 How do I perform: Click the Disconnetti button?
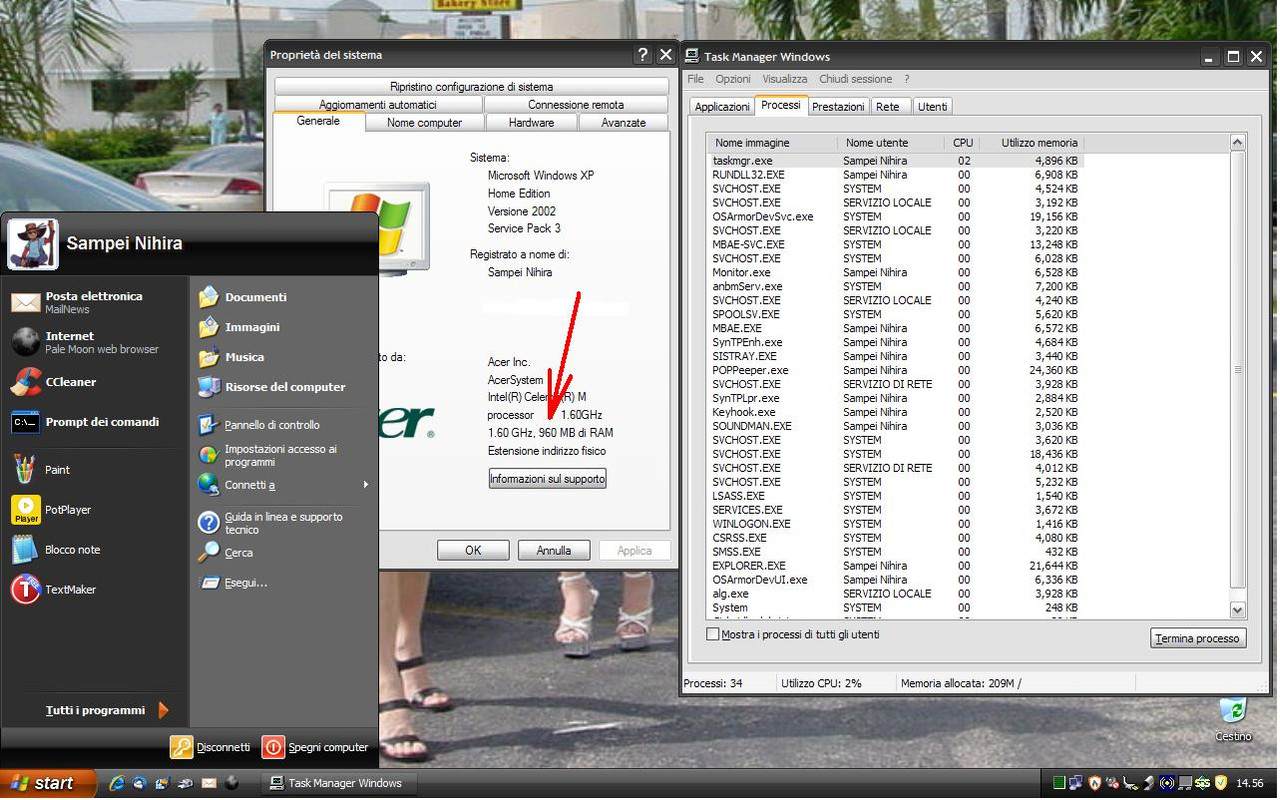coord(211,747)
